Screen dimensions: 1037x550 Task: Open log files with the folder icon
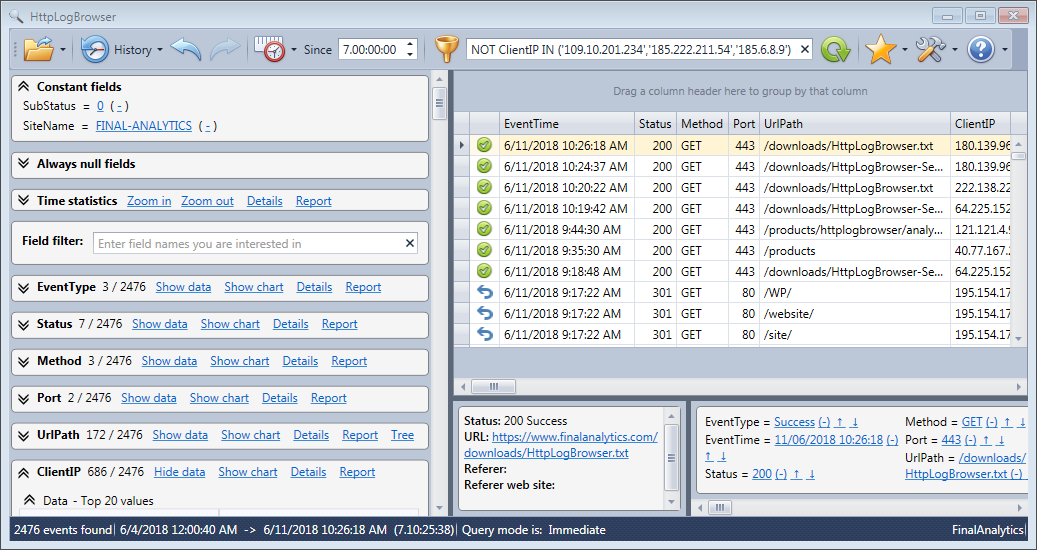38,50
